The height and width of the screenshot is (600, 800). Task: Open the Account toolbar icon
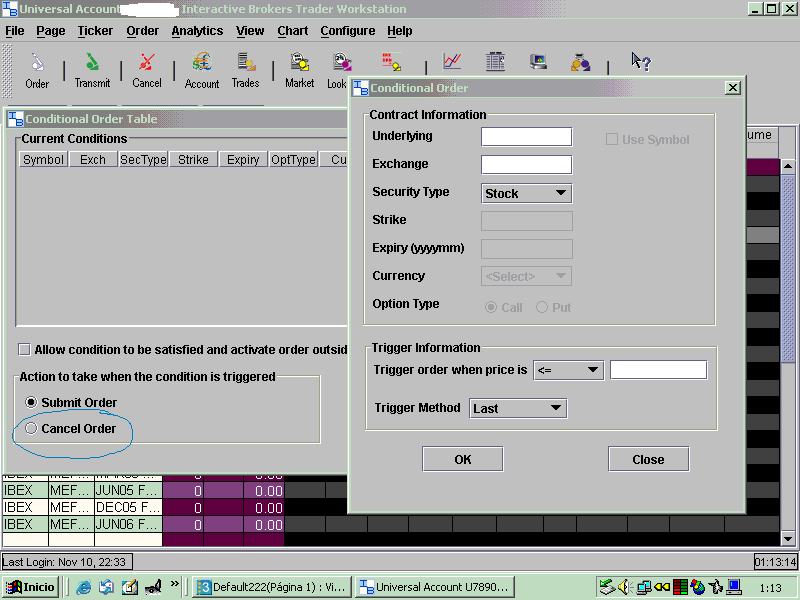[x=202, y=62]
